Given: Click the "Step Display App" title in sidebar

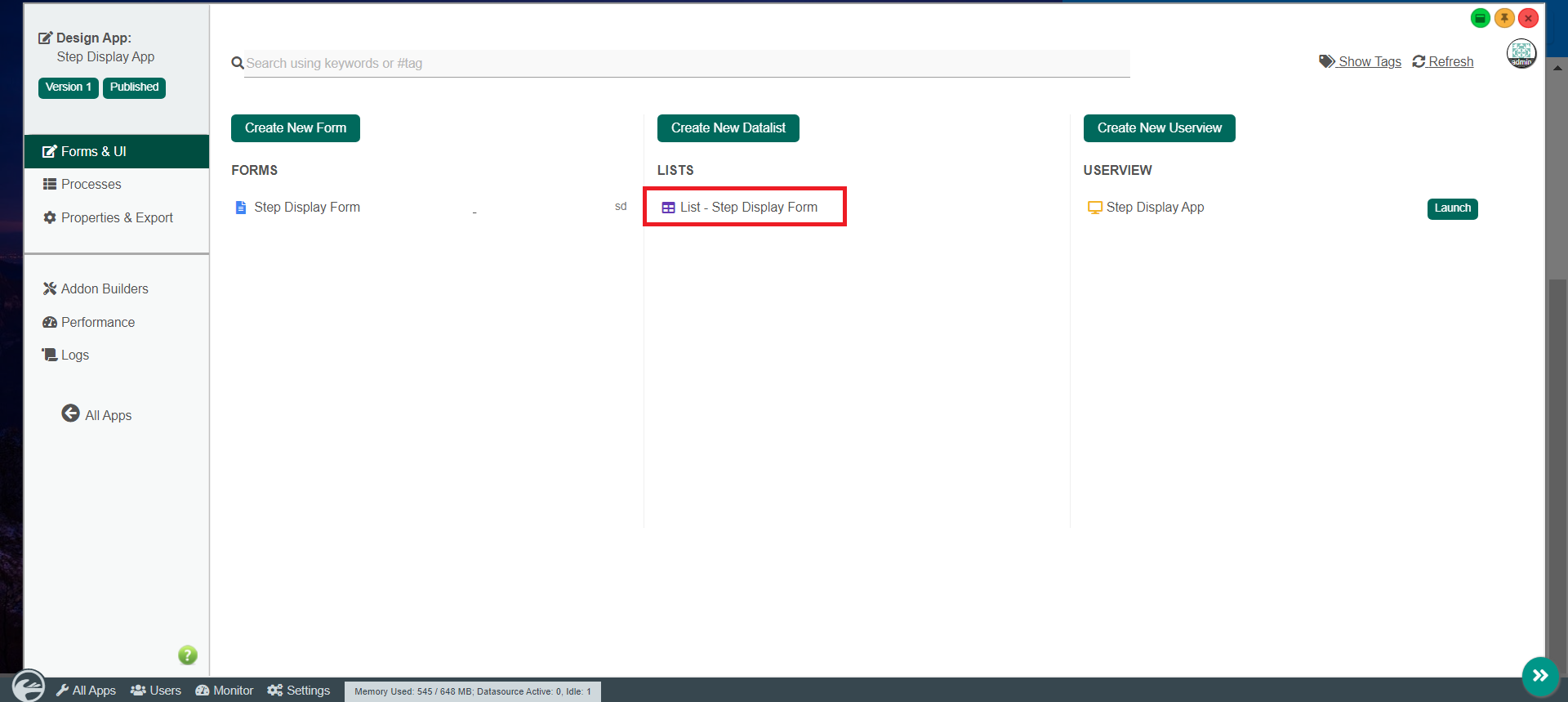Looking at the screenshot, I should tap(105, 57).
